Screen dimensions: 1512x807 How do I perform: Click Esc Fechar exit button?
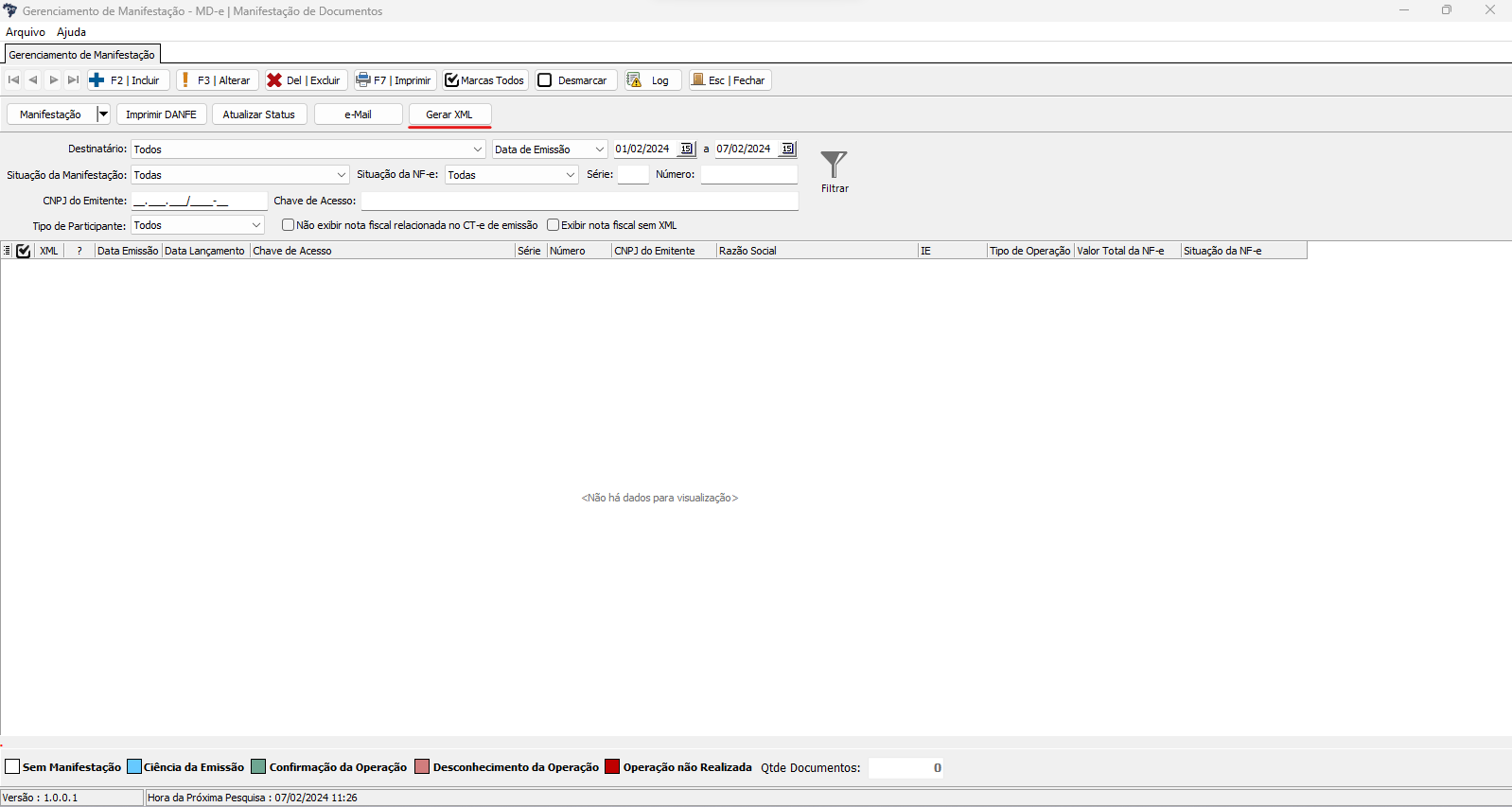pyautogui.click(x=730, y=80)
